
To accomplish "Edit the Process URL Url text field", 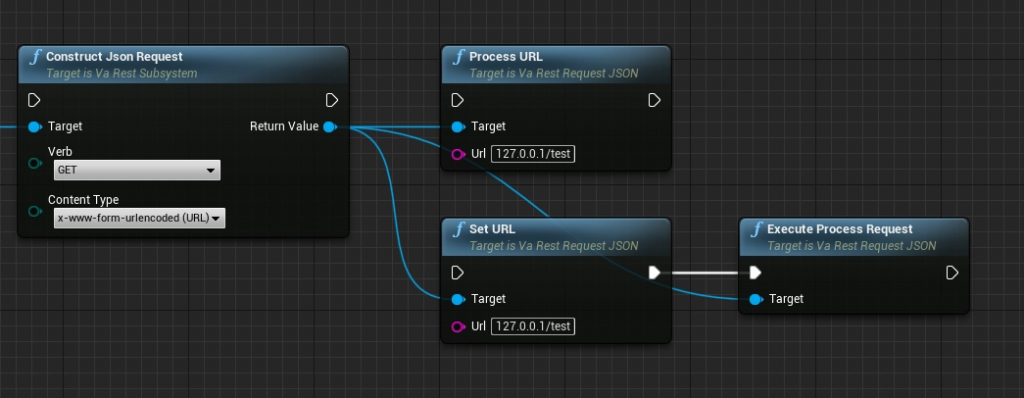I will (533, 154).
